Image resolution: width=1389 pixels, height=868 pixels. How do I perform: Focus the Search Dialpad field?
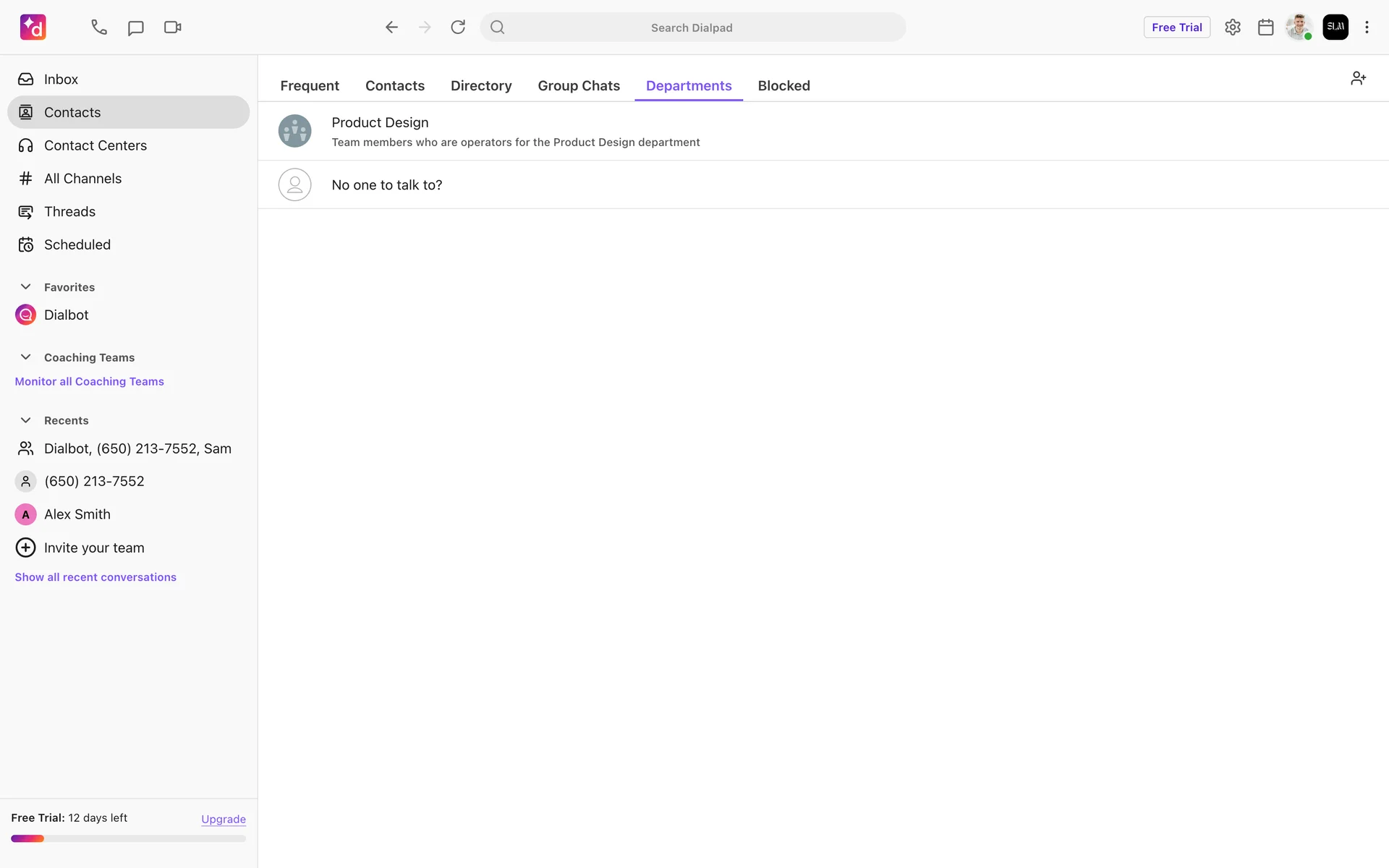pyautogui.click(x=692, y=27)
